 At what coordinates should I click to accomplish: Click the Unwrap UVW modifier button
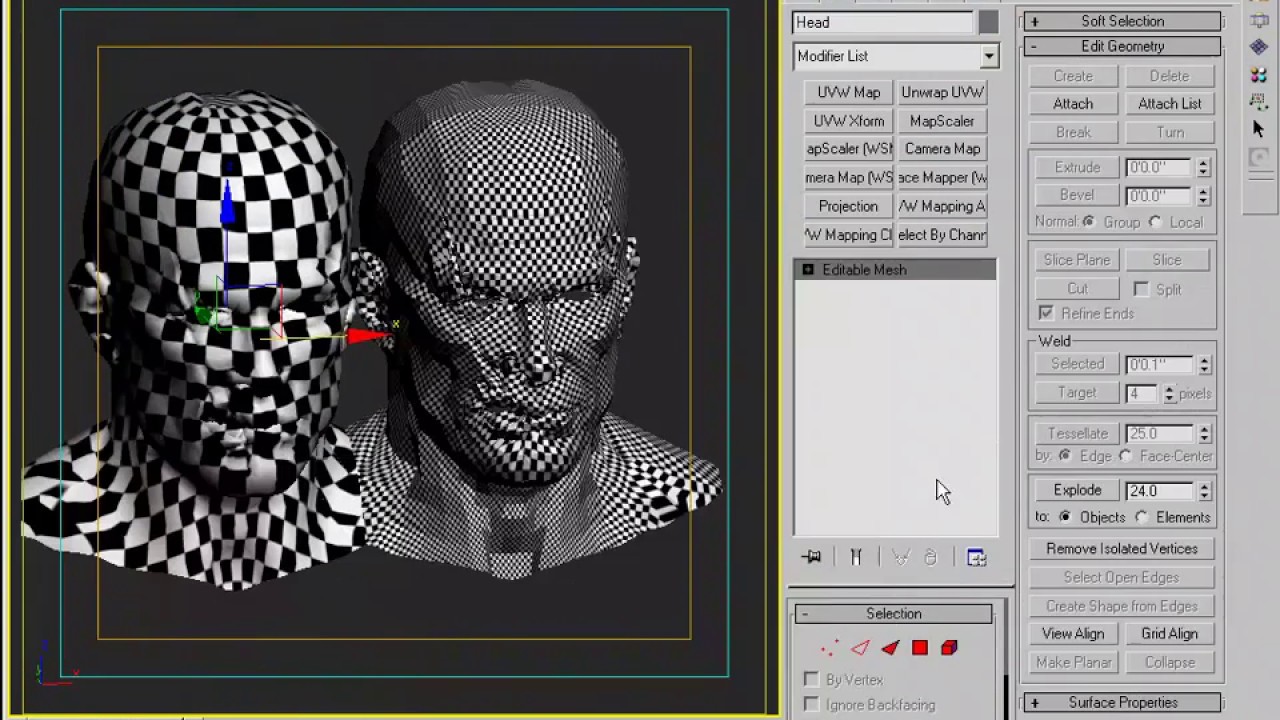coord(942,92)
